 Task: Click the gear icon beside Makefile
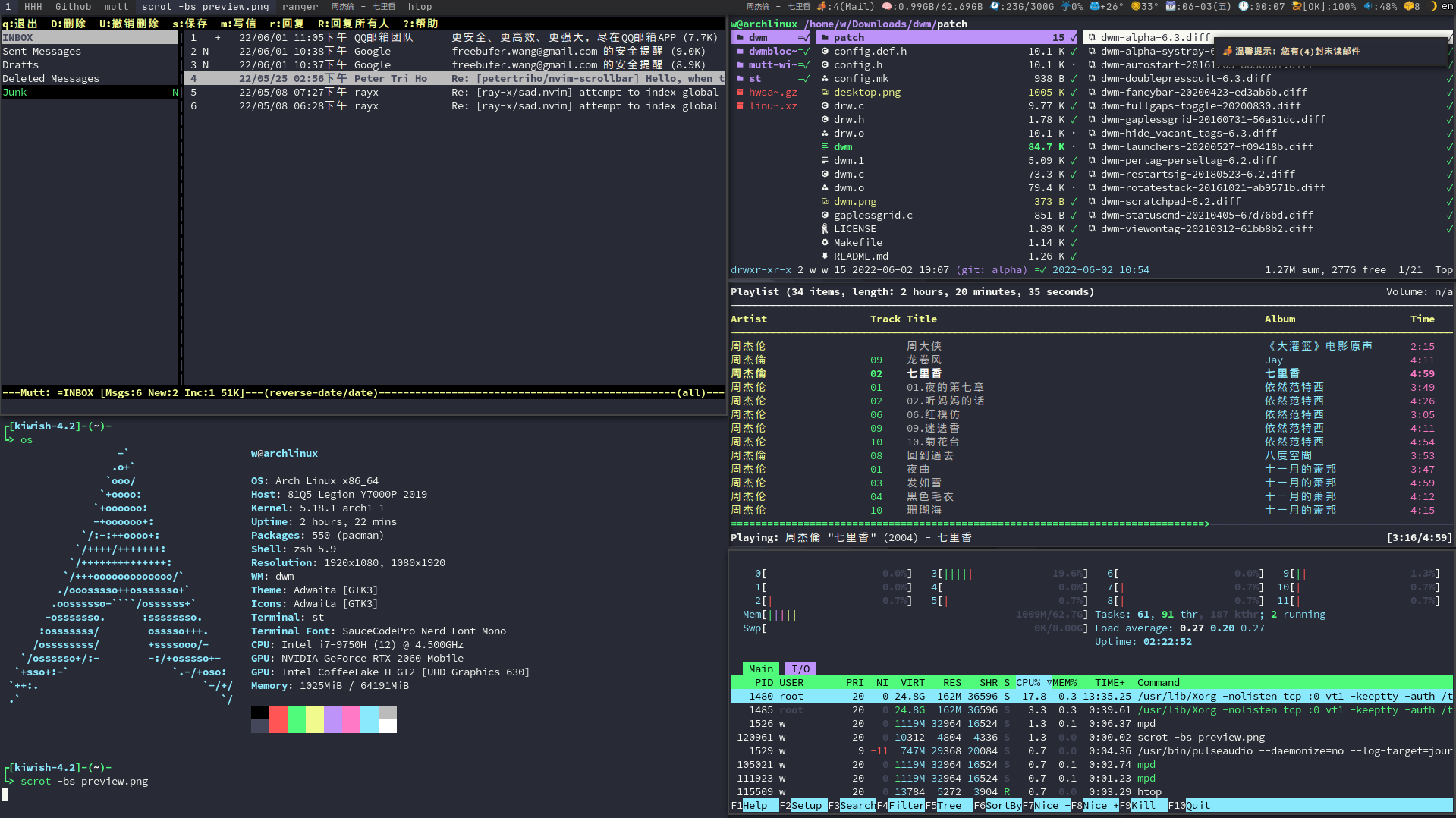[825, 242]
